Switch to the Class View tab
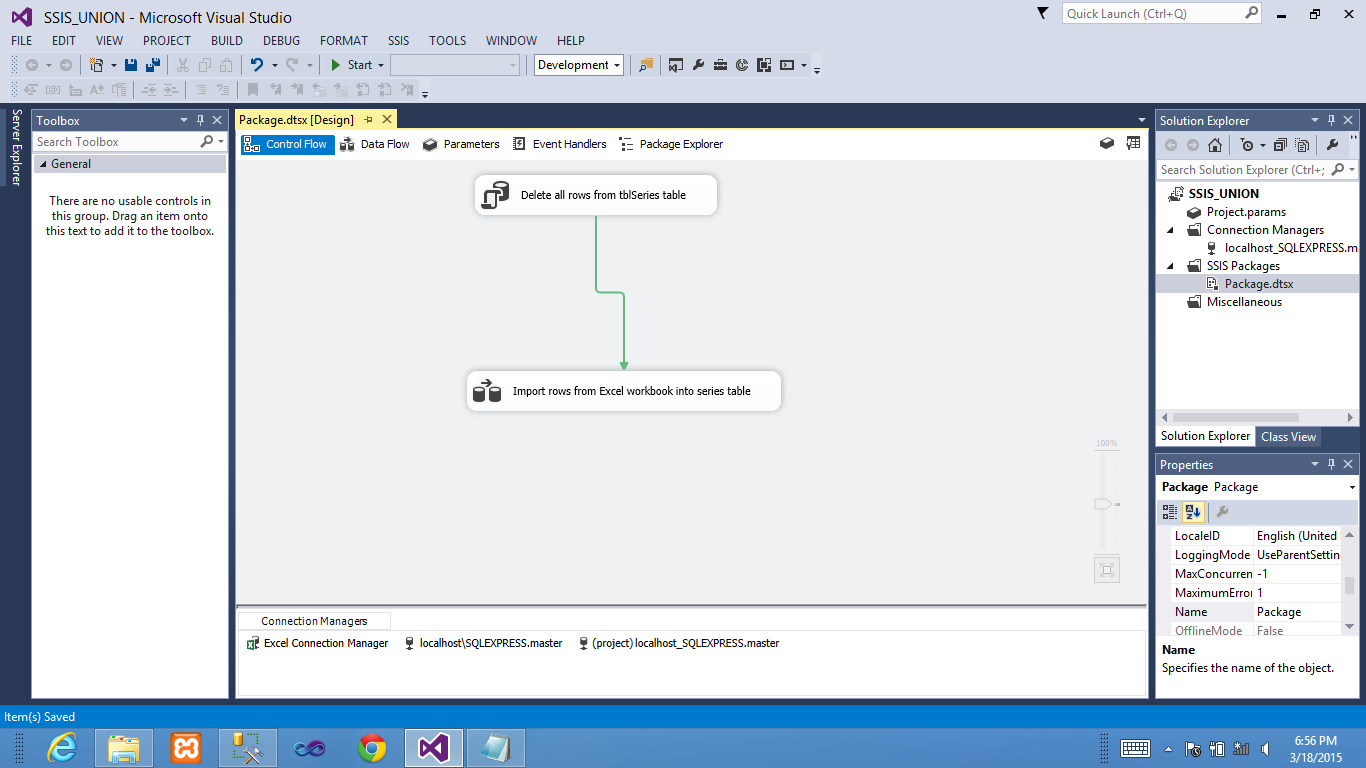1366x768 pixels. [x=1288, y=437]
